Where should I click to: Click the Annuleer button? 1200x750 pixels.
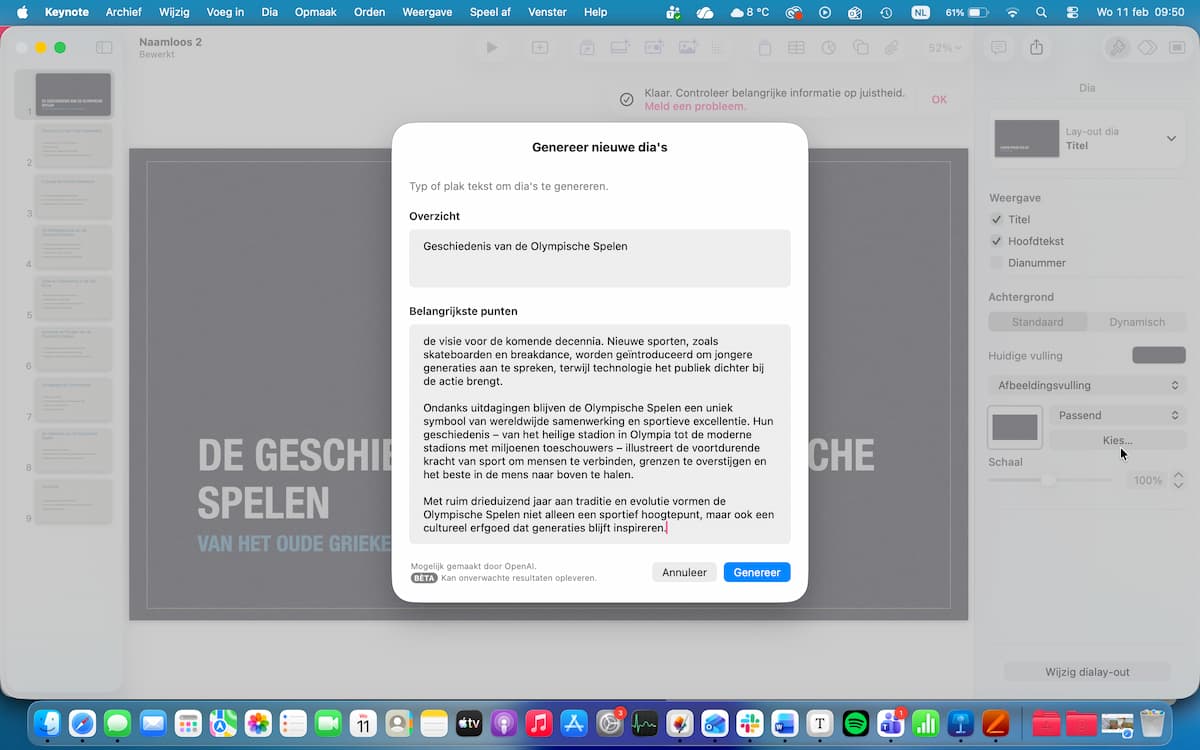(x=684, y=572)
